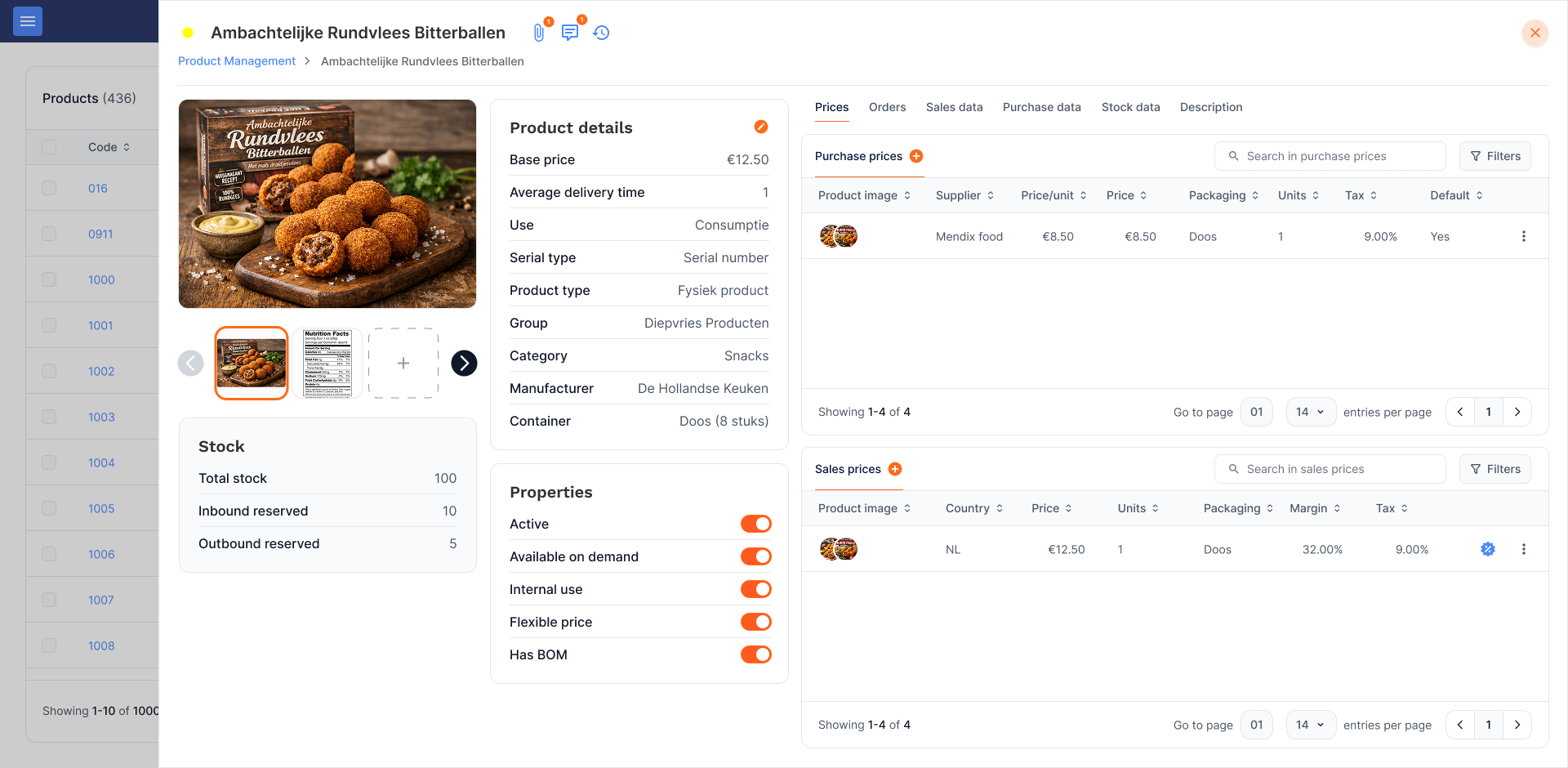This screenshot has width=1568, height=768.
Task: Show next product image with right arrow
Action: (x=464, y=363)
